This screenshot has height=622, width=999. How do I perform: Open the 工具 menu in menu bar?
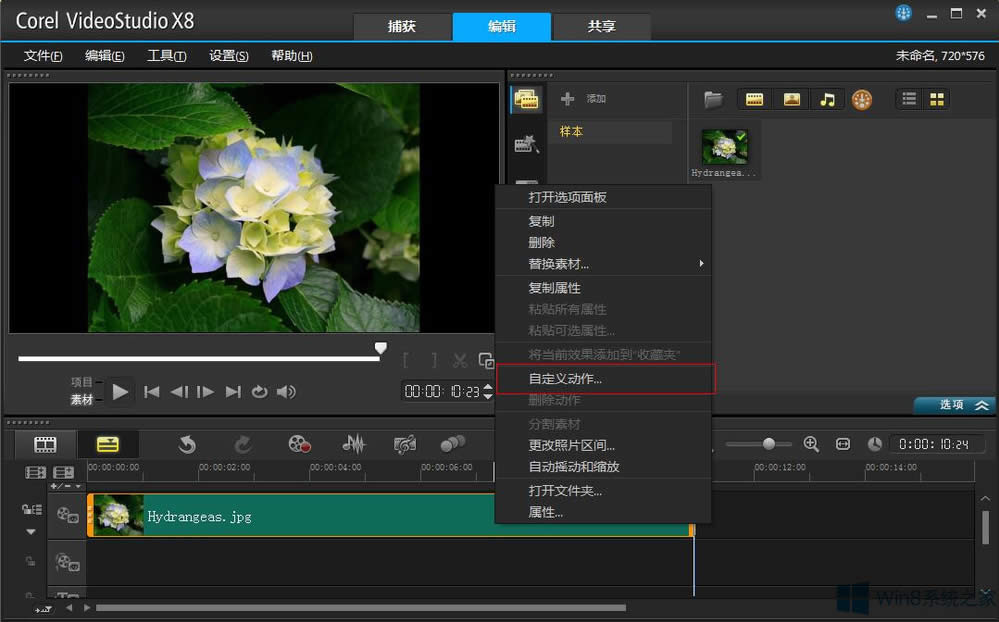tap(166, 56)
